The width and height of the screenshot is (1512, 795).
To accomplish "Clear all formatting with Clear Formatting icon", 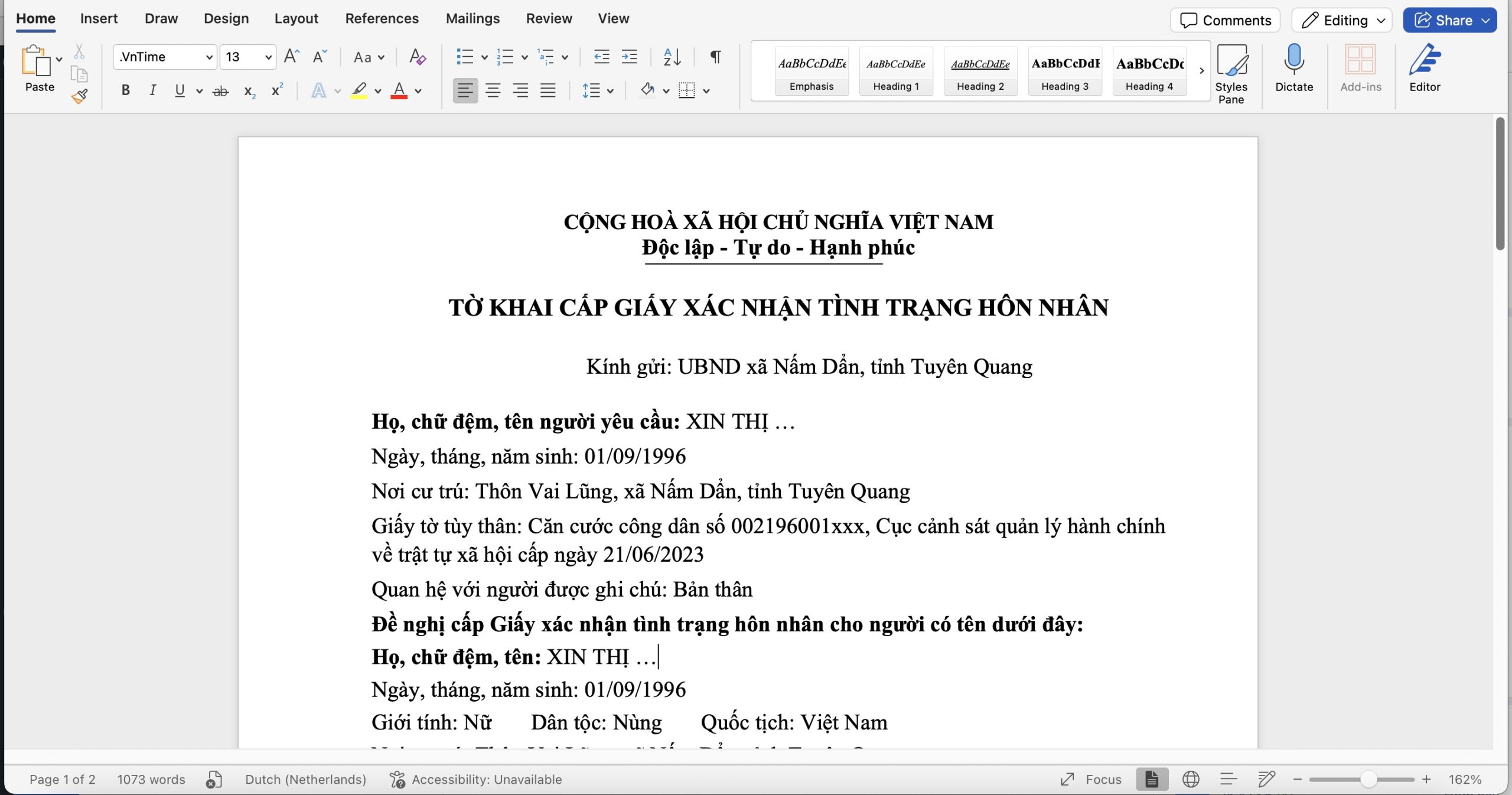I will [418, 57].
